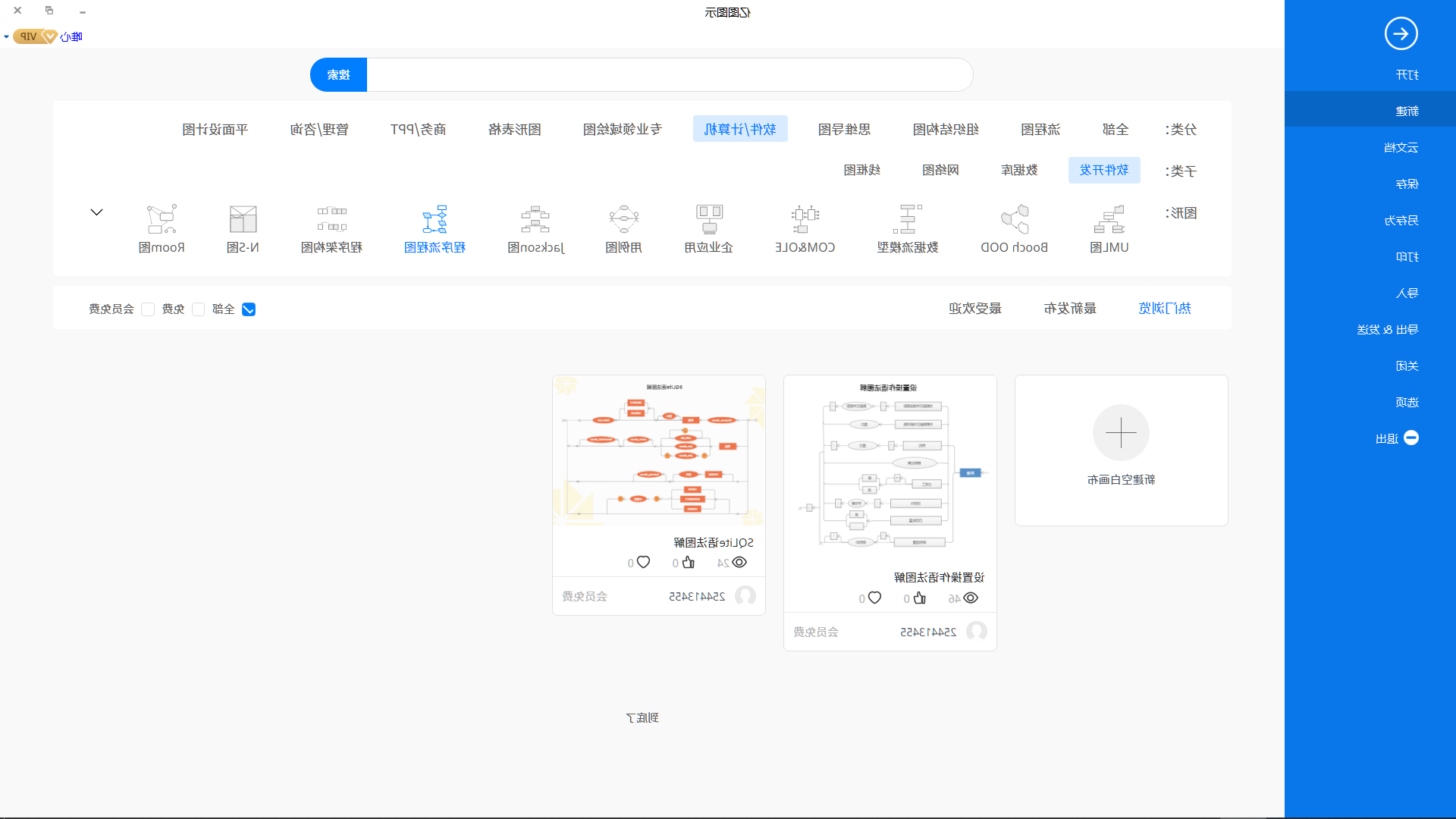Click heart icon on 设置操作语法图解 card
The width and height of the screenshot is (1456, 819).
pyautogui.click(x=874, y=598)
